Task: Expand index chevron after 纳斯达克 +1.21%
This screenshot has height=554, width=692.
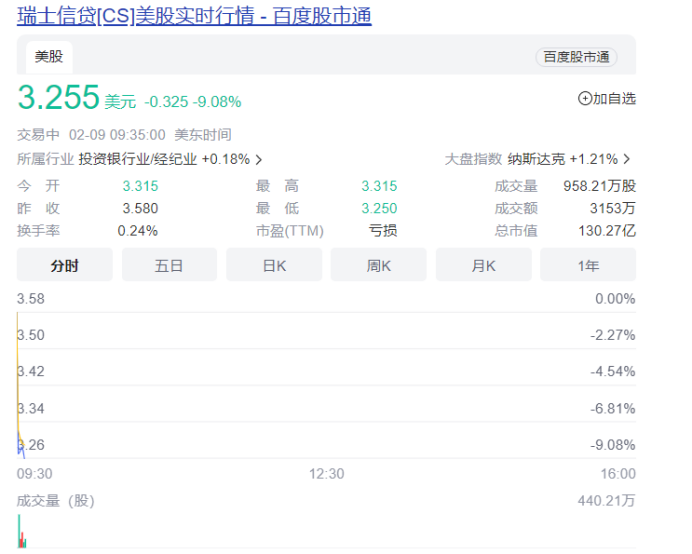Action: [627, 159]
